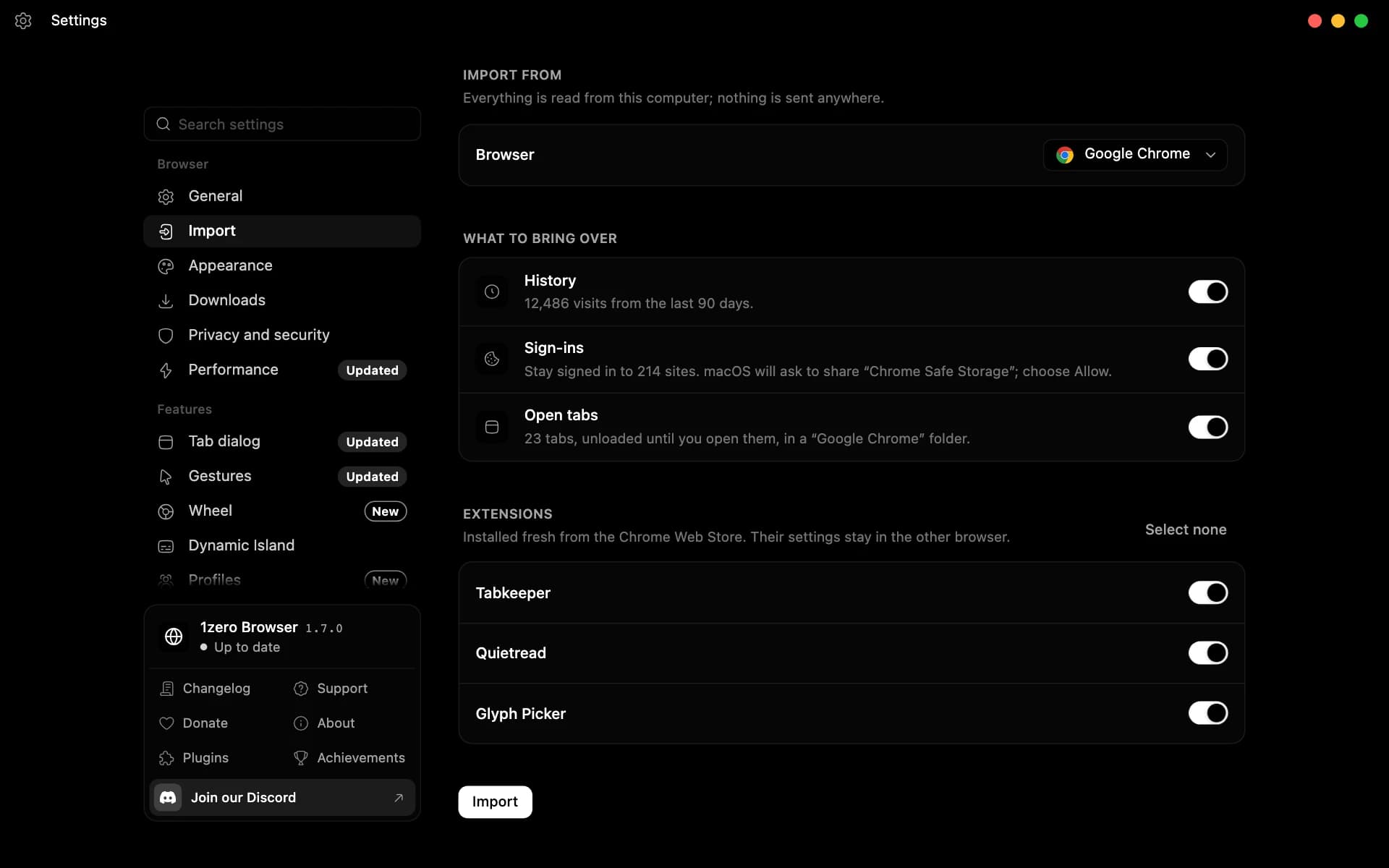Click the Appearance palette icon
This screenshot has width=1389, height=868.
pyautogui.click(x=166, y=265)
